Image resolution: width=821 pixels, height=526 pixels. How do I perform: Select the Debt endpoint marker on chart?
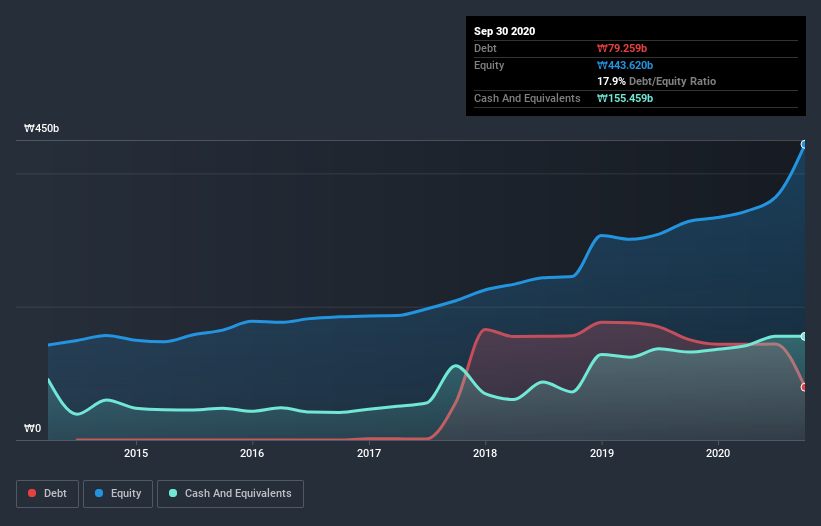click(x=804, y=387)
